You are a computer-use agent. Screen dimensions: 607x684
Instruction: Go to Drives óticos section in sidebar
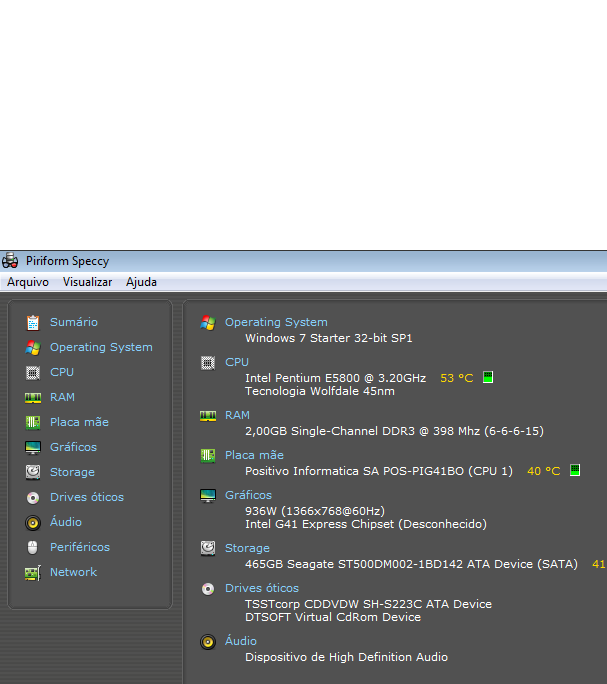click(x=87, y=497)
